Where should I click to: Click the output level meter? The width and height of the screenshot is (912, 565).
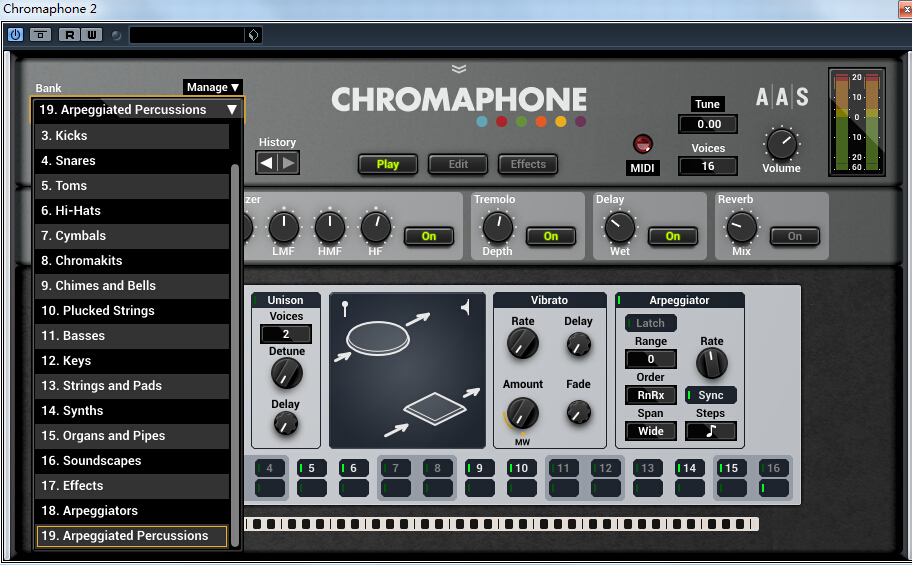click(x=857, y=122)
